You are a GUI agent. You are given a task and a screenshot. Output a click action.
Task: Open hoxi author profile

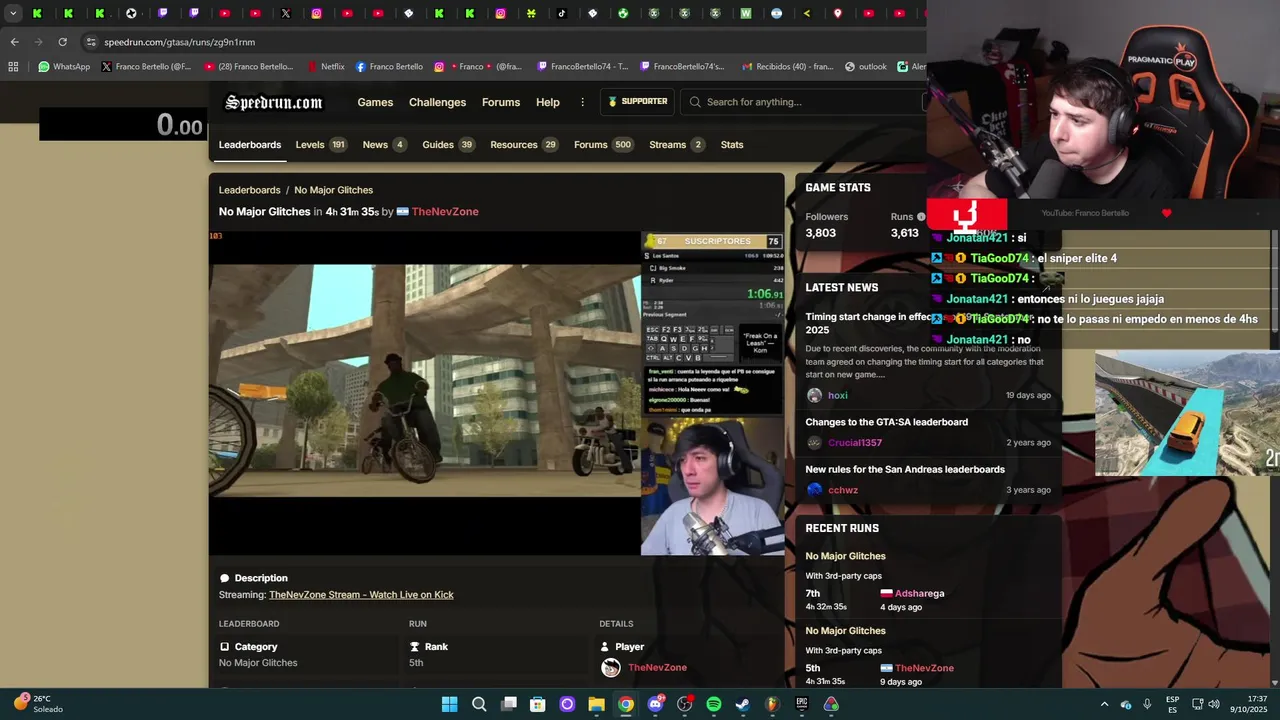tap(837, 396)
